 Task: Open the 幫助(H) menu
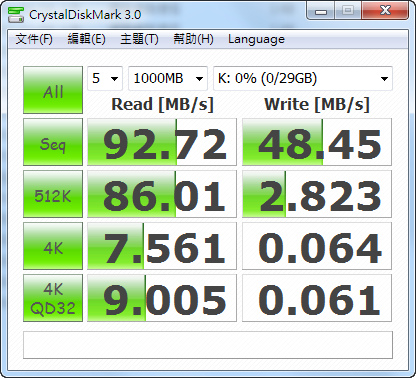(193, 39)
